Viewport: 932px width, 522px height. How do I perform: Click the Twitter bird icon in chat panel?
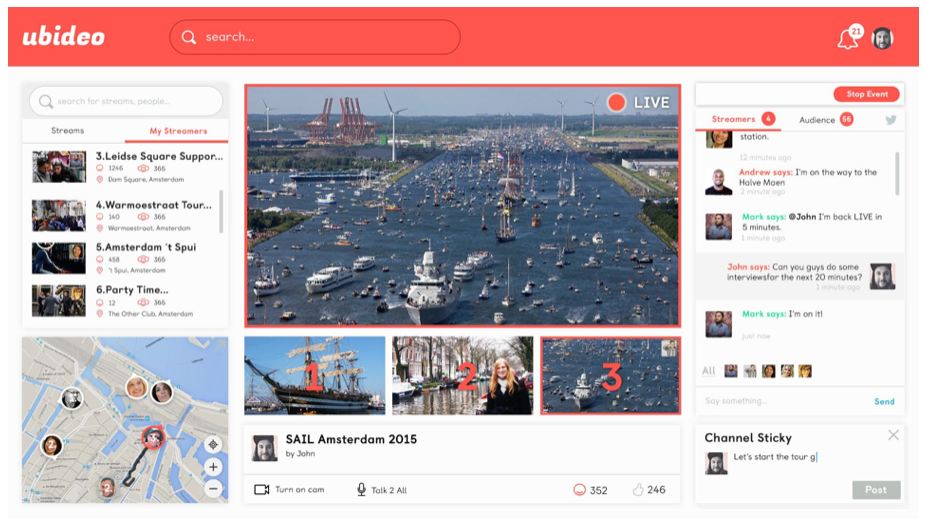tap(891, 120)
